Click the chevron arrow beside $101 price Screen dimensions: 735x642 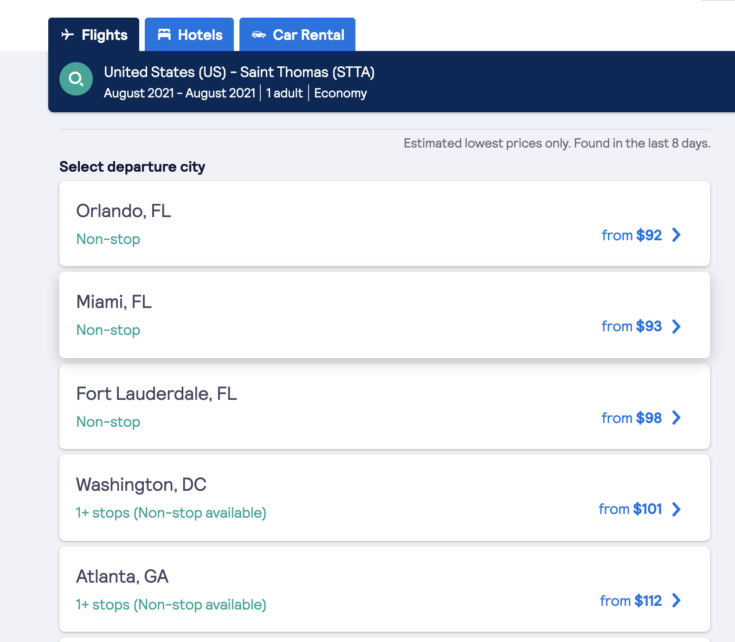(677, 509)
